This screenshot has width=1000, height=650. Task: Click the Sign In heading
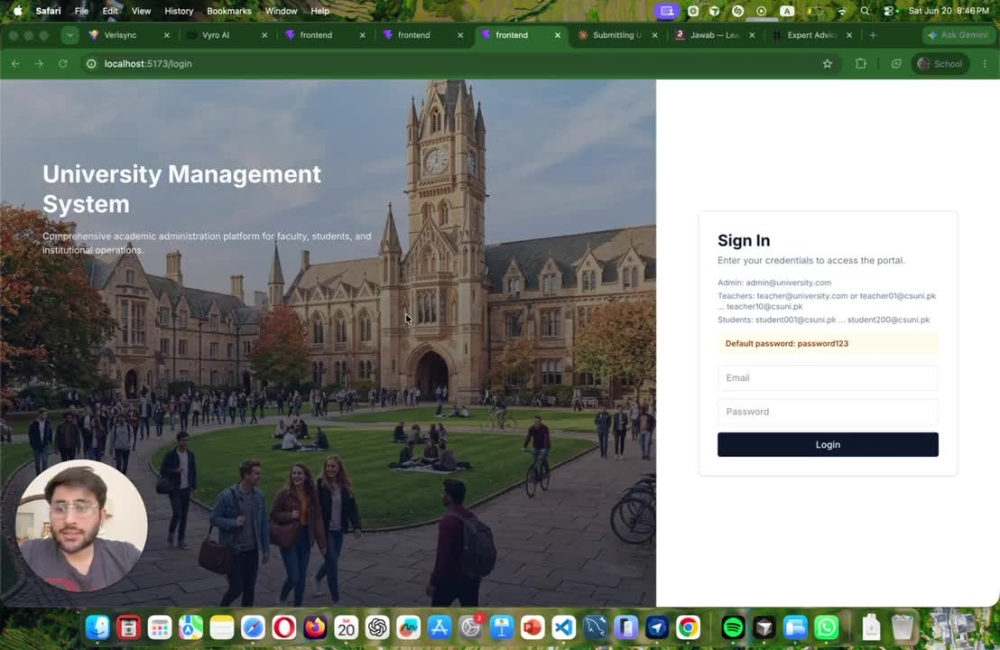[744, 240]
